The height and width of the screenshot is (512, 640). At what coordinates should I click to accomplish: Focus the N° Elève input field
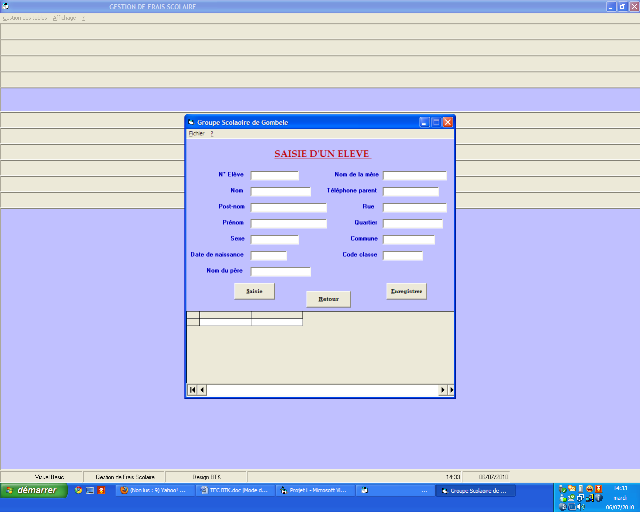tap(275, 176)
